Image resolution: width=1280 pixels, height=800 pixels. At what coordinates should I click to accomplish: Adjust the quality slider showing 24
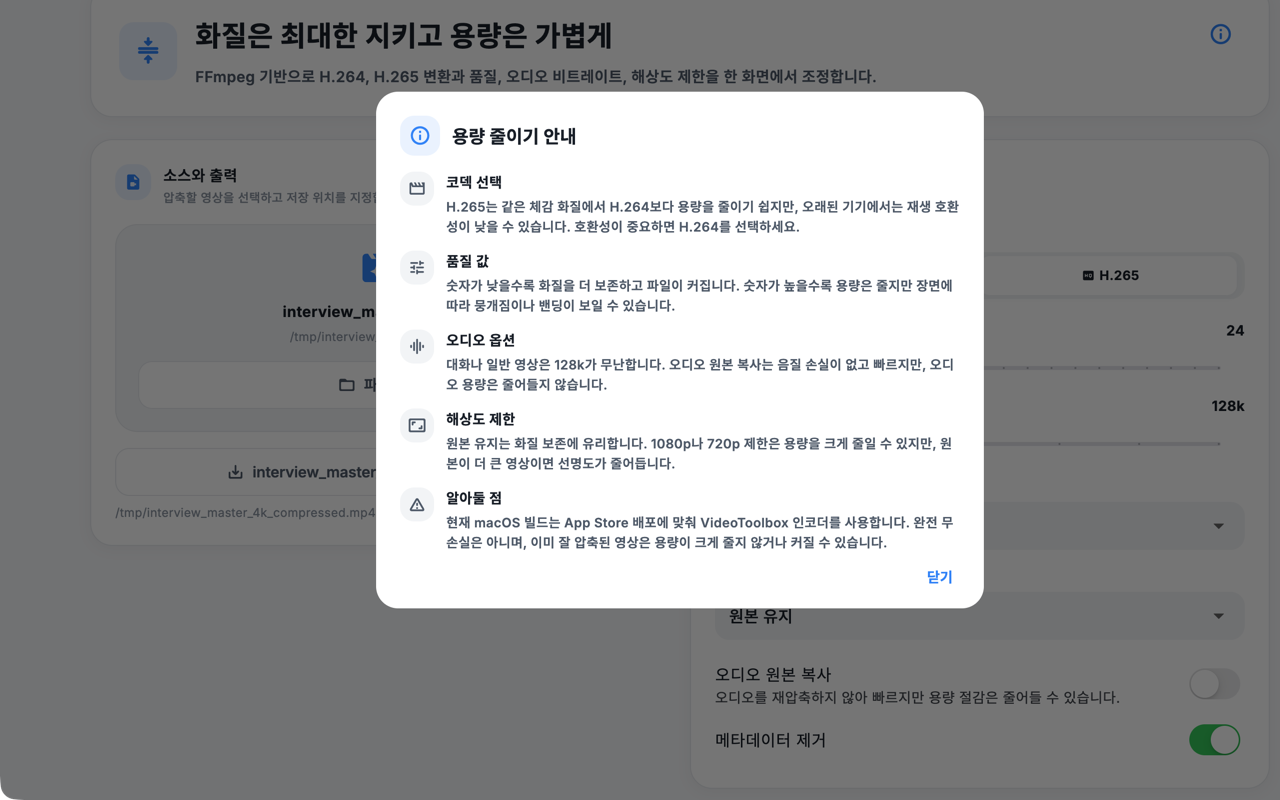1100,368
